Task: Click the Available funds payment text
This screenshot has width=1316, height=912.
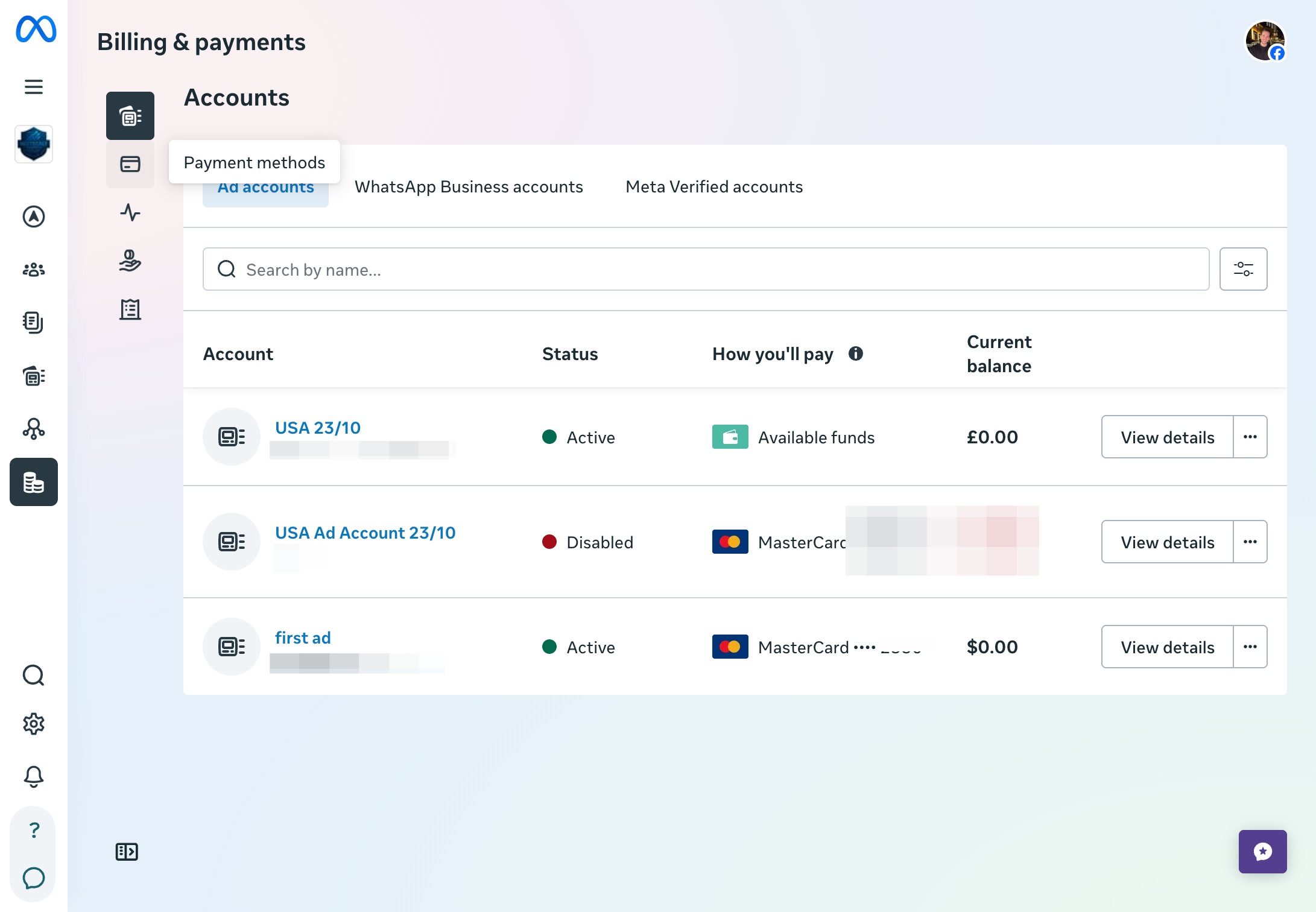Action: click(816, 437)
